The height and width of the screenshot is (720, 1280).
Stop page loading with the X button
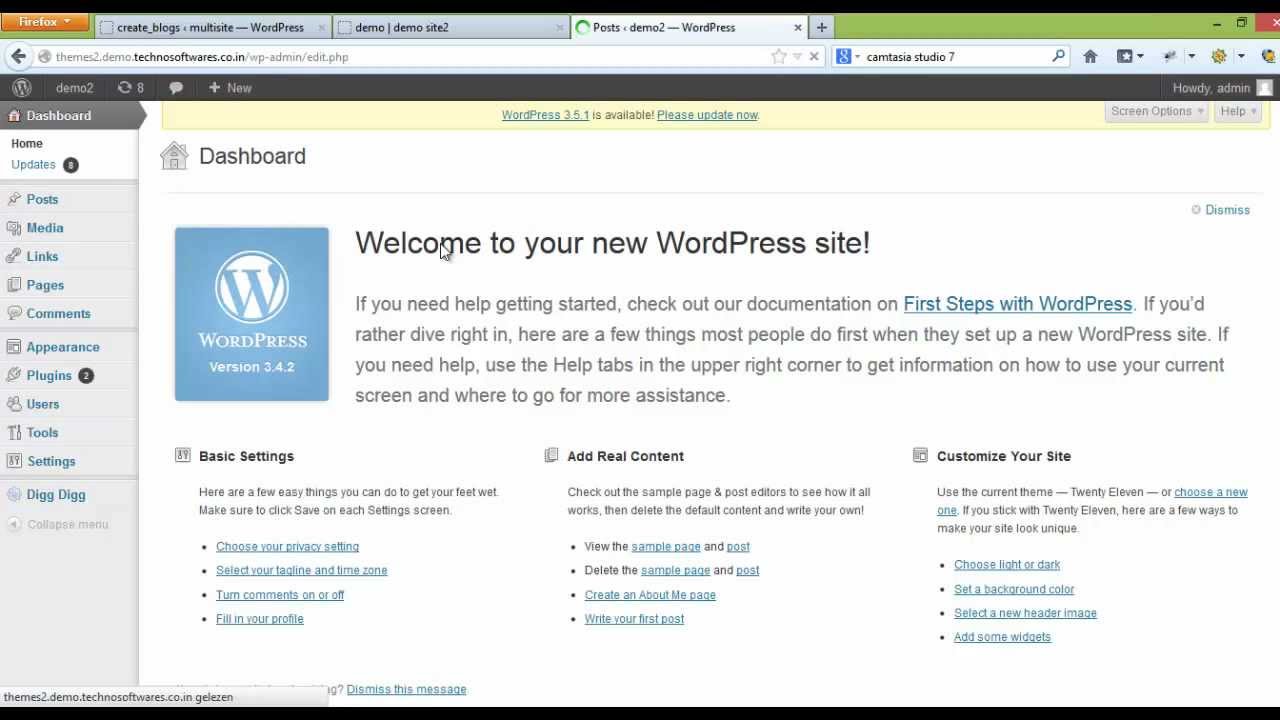click(814, 57)
